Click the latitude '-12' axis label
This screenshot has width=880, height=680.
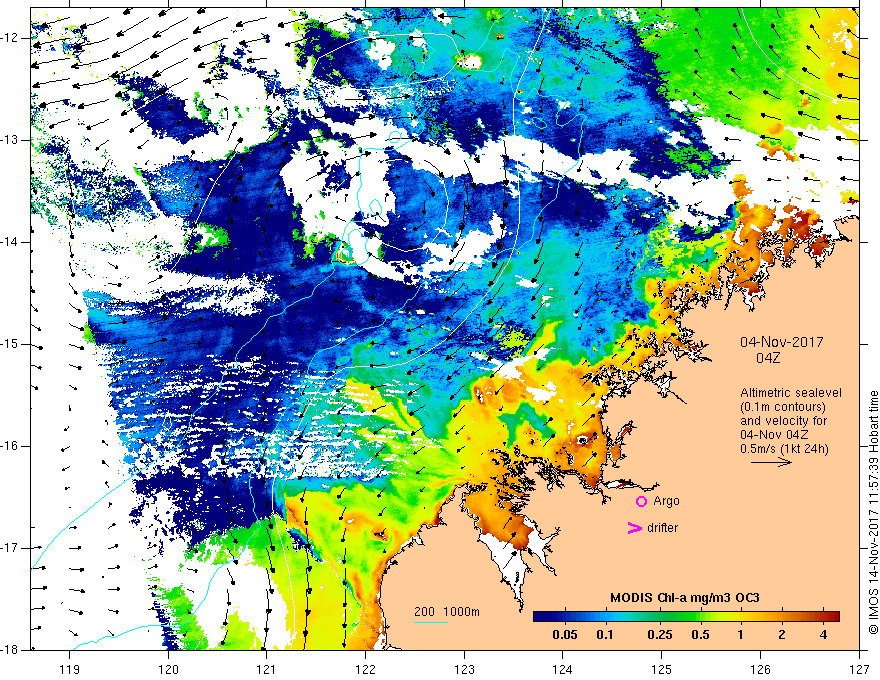click(10, 38)
